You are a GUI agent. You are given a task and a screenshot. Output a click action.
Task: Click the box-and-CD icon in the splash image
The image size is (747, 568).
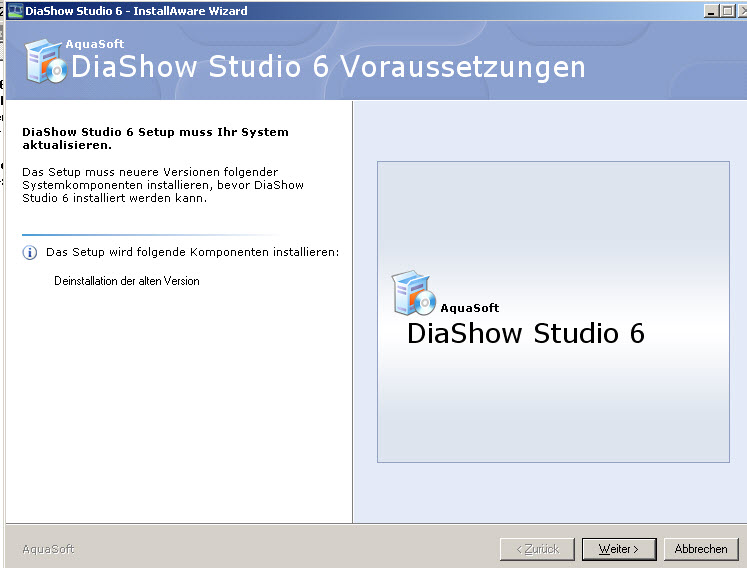click(413, 293)
